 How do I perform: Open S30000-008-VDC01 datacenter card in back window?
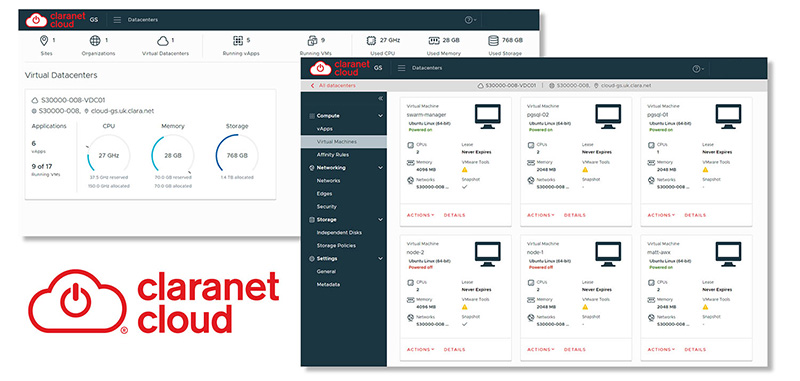pyautogui.click(x=151, y=144)
